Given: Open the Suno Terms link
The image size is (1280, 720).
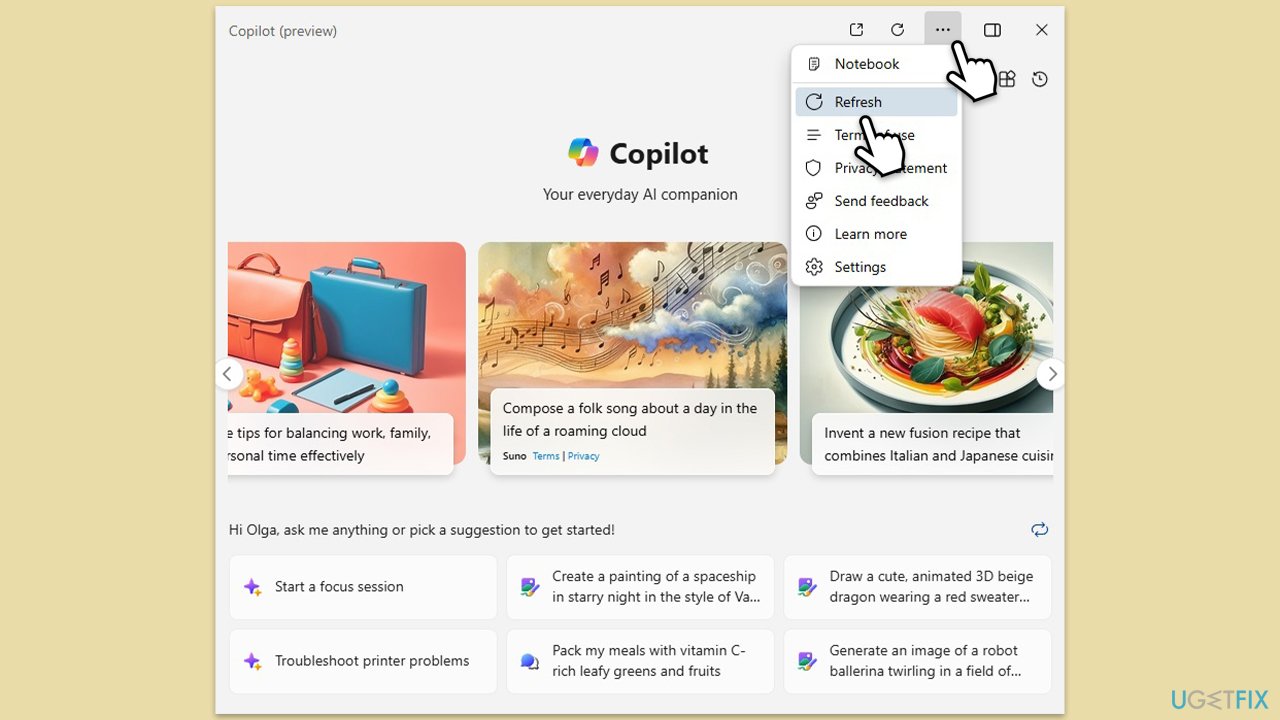Looking at the screenshot, I should pos(546,456).
